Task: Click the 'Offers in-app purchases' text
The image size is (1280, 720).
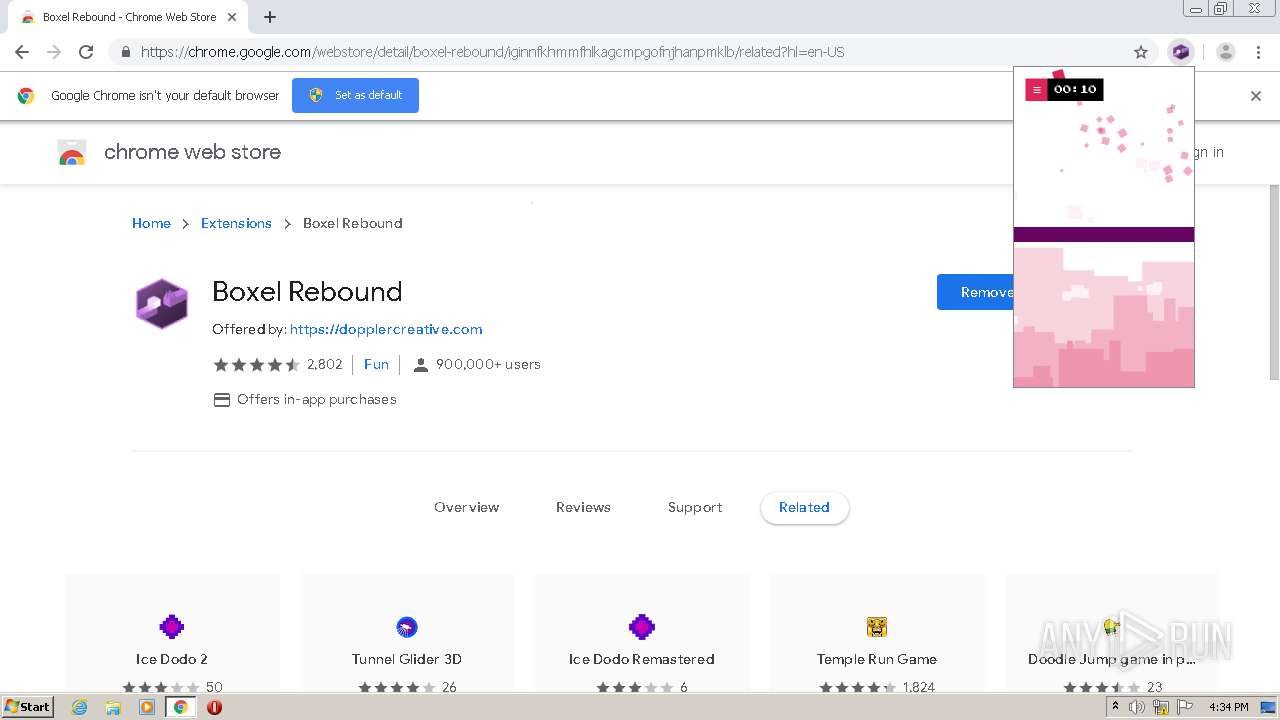Action: point(317,399)
